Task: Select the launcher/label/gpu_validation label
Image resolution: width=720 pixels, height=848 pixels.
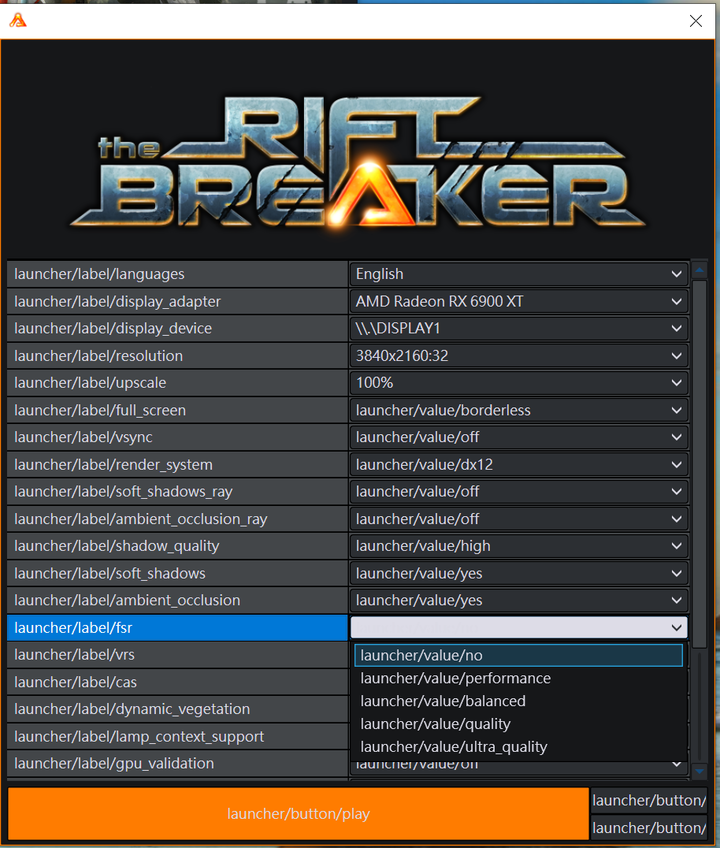Action: click(177, 764)
